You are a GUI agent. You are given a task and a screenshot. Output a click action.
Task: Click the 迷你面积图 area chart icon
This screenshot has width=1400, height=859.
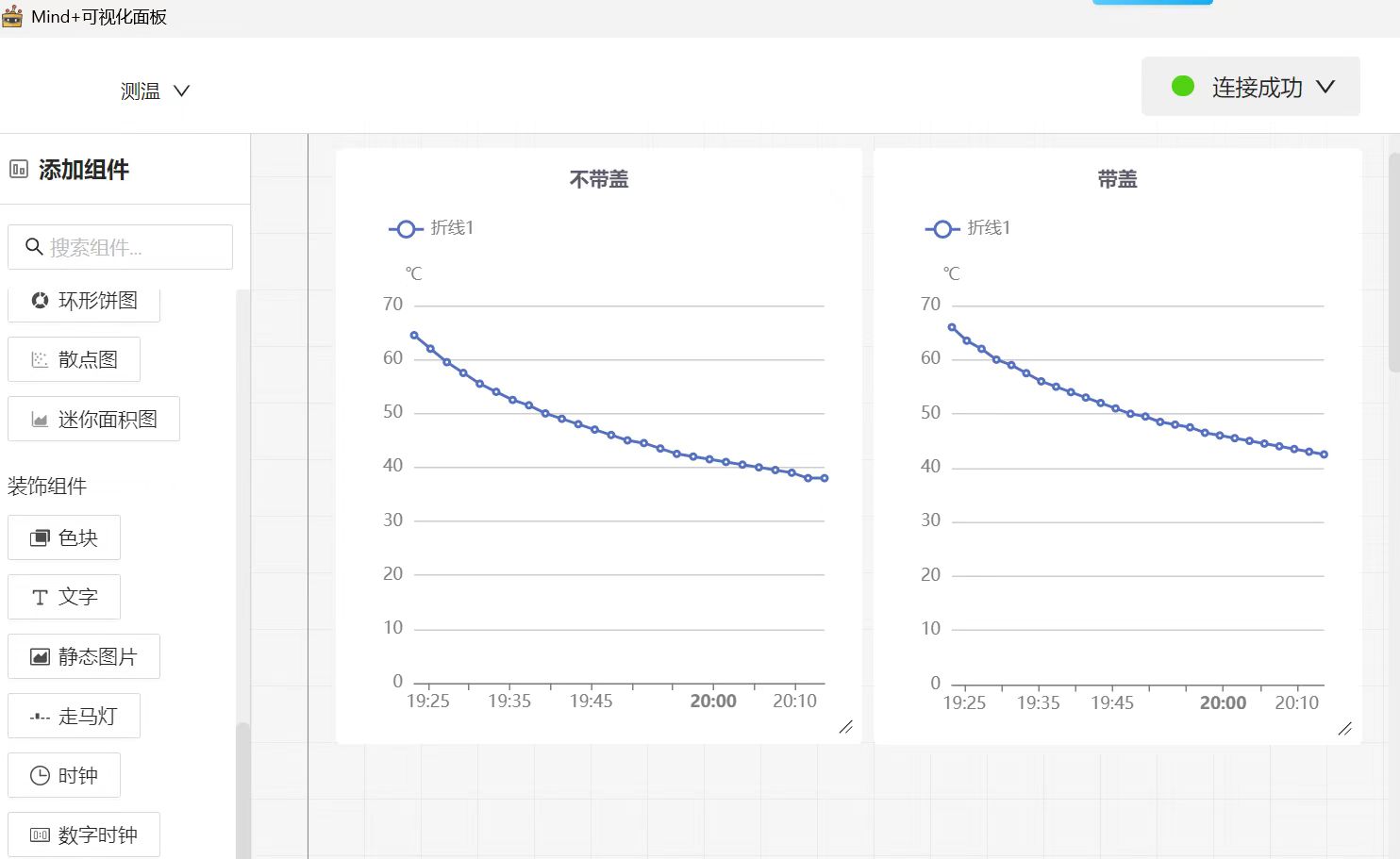point(40,420)
